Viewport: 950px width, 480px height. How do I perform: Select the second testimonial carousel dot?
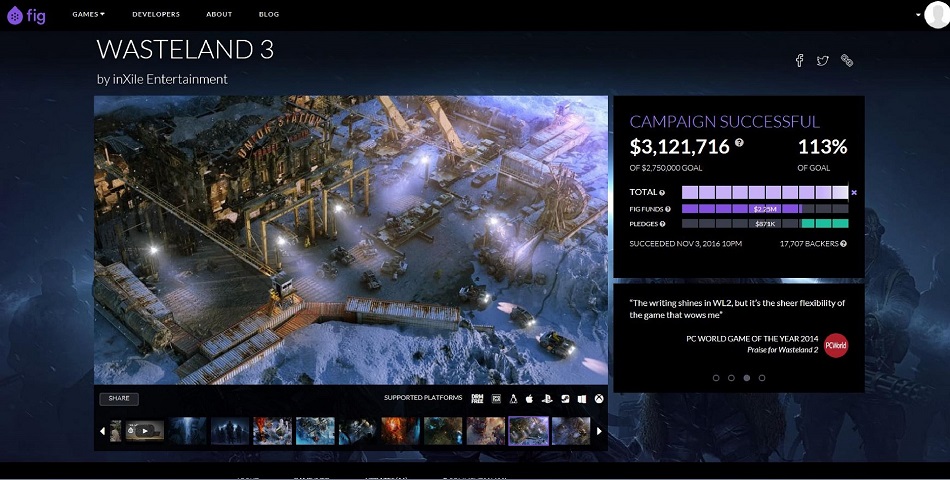point(731,378)
